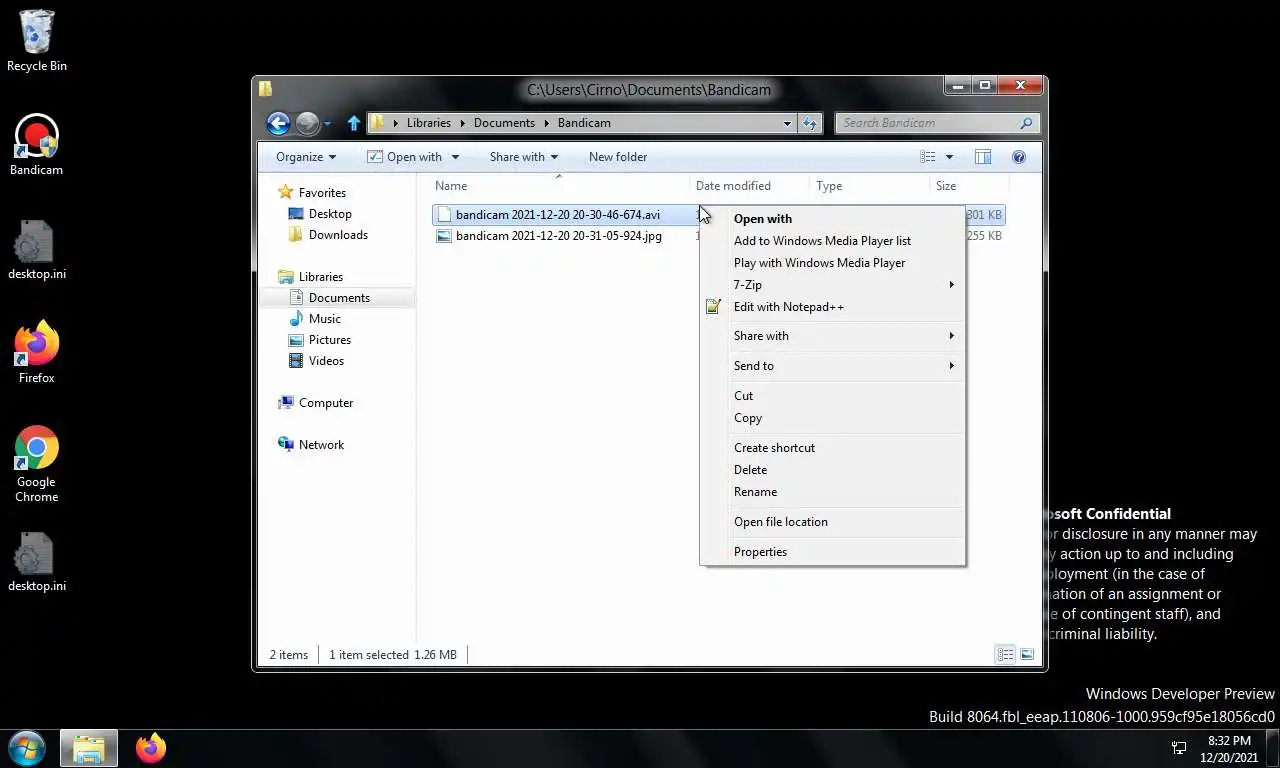Viewport: 1280px width, 768px height.
Task: Choose Play with Windows Media Player
Action: tap(832, 263)
